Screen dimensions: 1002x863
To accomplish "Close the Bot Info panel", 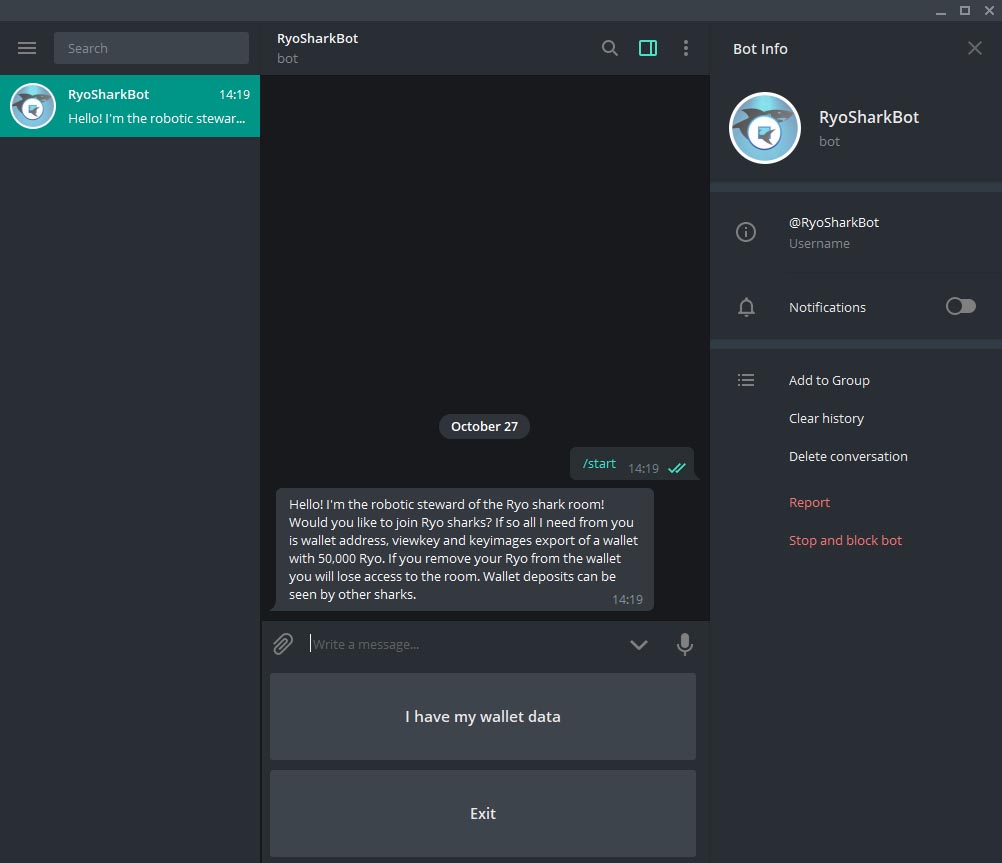I will click(x=975, y=48).
